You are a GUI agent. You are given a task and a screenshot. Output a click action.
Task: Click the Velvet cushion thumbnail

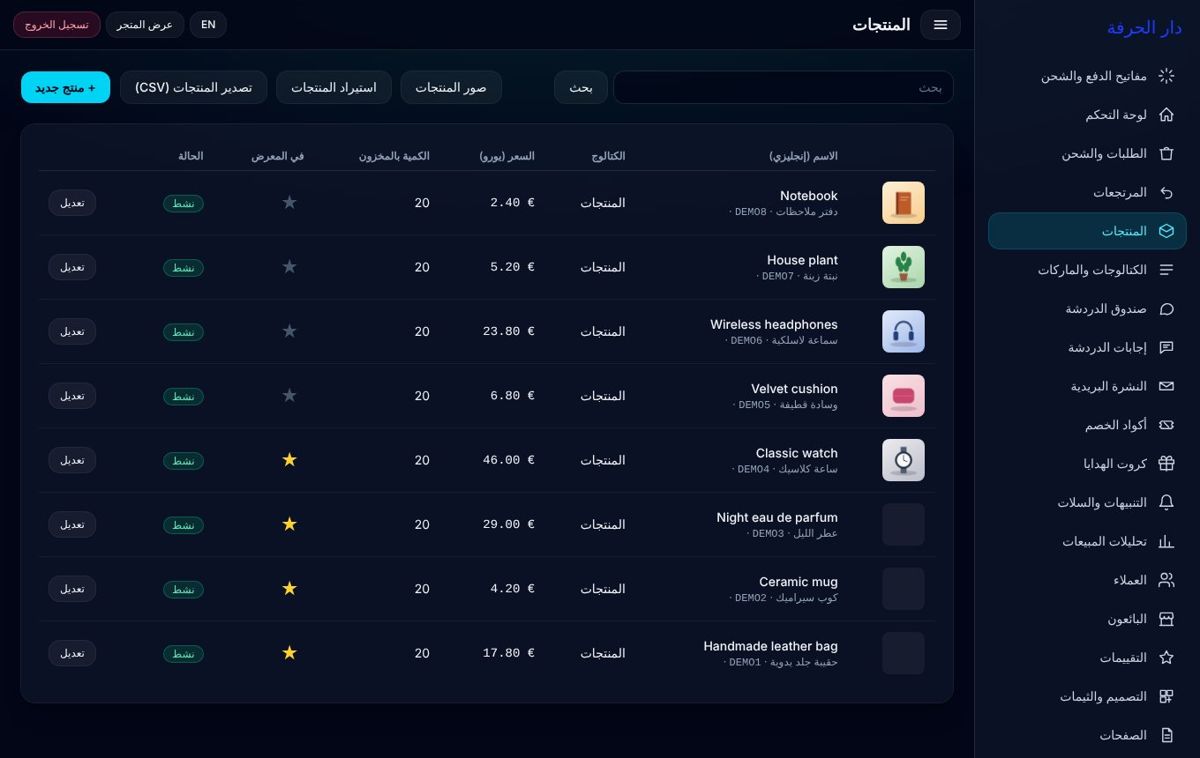[903, 396]
